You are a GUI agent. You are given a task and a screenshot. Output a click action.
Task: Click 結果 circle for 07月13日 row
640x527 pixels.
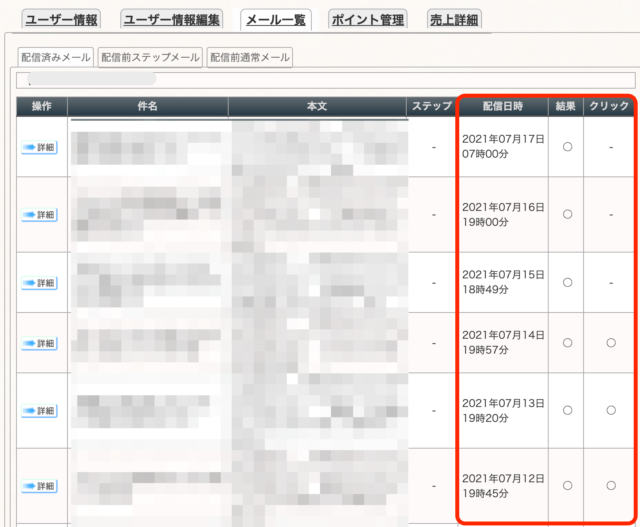(567, 410)
